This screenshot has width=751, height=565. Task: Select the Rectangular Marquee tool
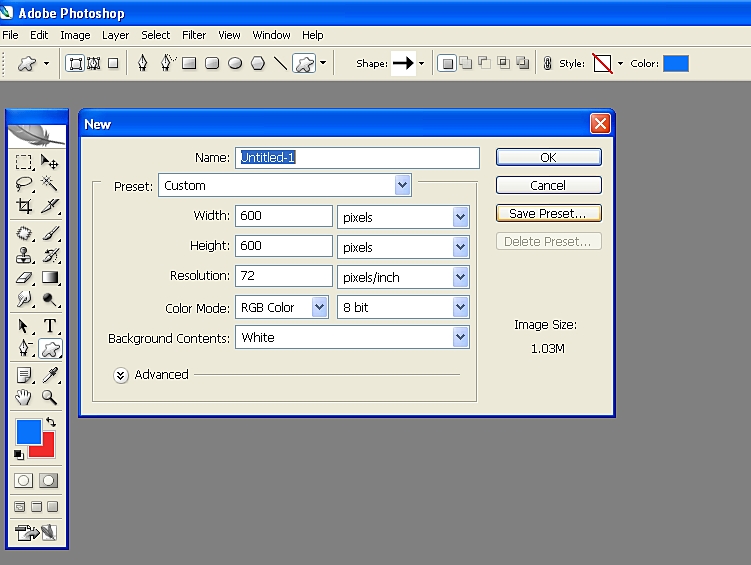point(23,162)
